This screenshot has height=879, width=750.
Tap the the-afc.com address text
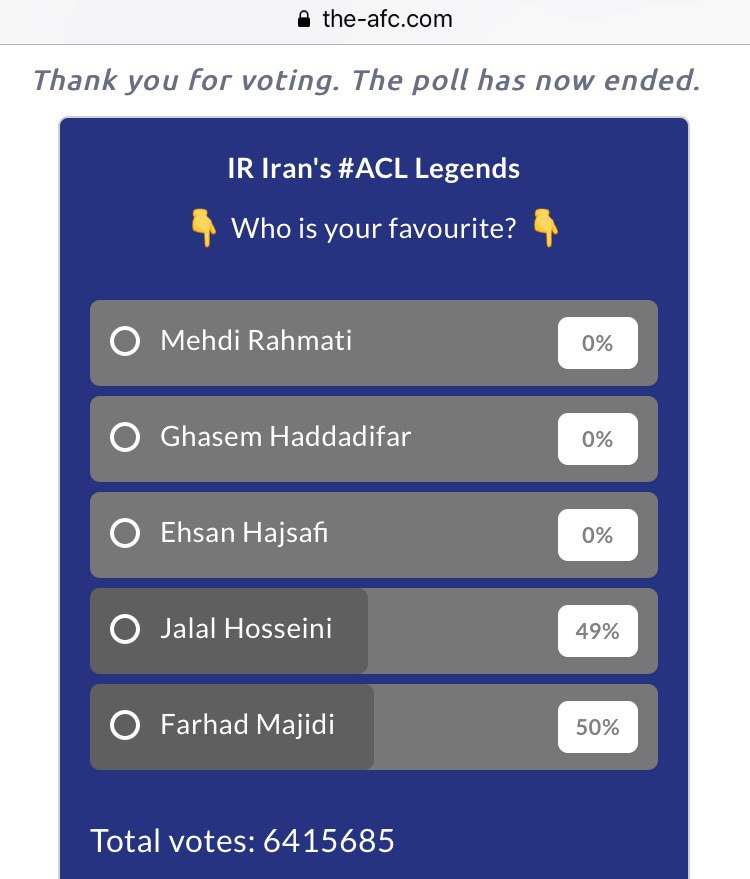point(387,19)
